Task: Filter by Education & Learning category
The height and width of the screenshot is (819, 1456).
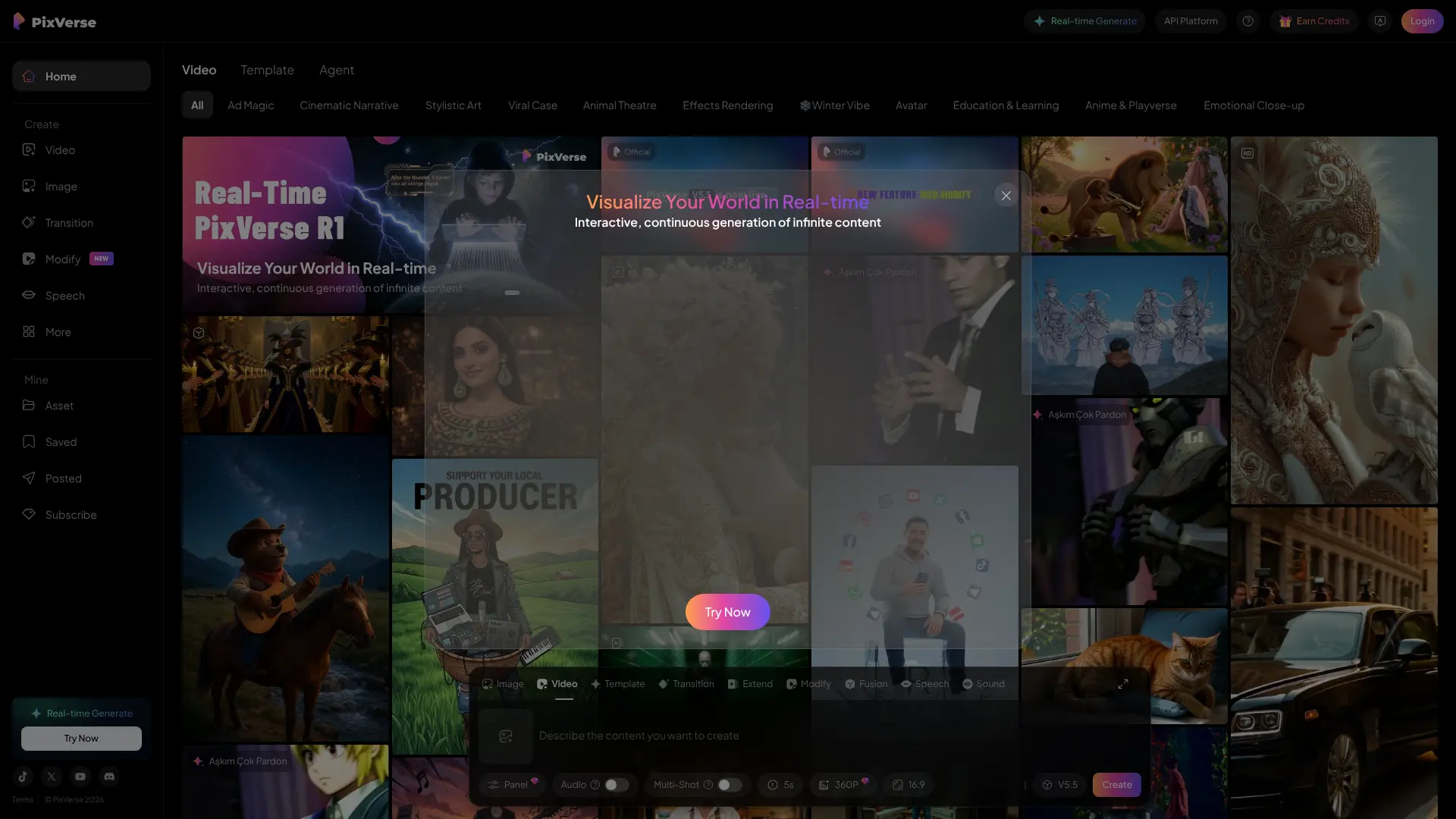Action: (x=1006, y=105)
